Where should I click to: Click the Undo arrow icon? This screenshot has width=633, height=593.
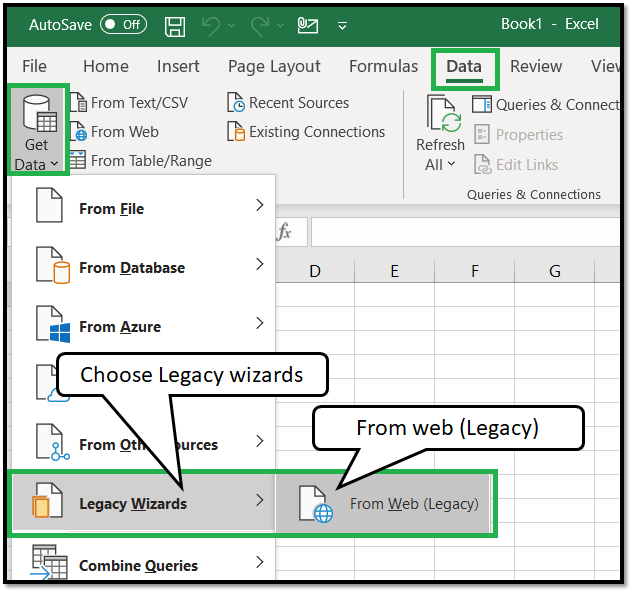click(x=211, y=26)
